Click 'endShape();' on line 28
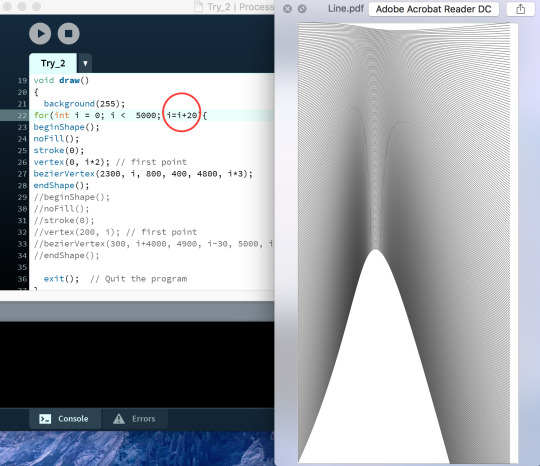The height and width of the screenshot is (466, 540). [61, 186]
